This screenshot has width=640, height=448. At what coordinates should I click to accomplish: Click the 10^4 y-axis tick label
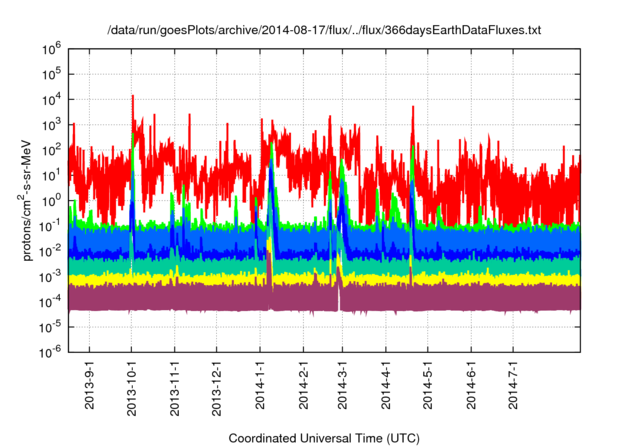tap(51, 100)
